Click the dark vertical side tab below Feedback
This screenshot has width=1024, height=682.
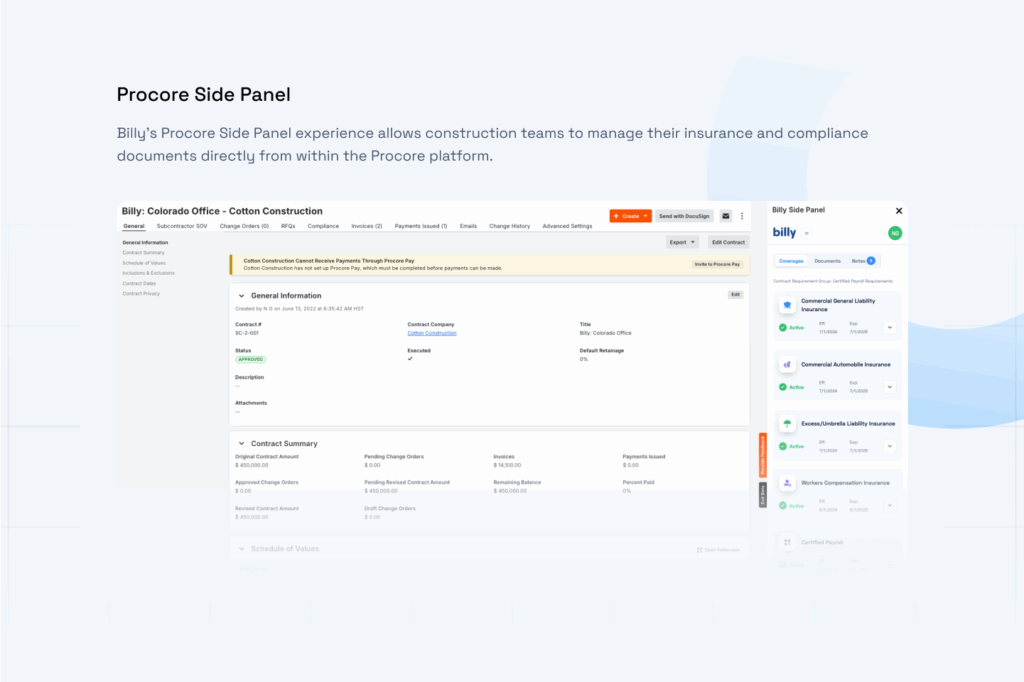(762, 495)
